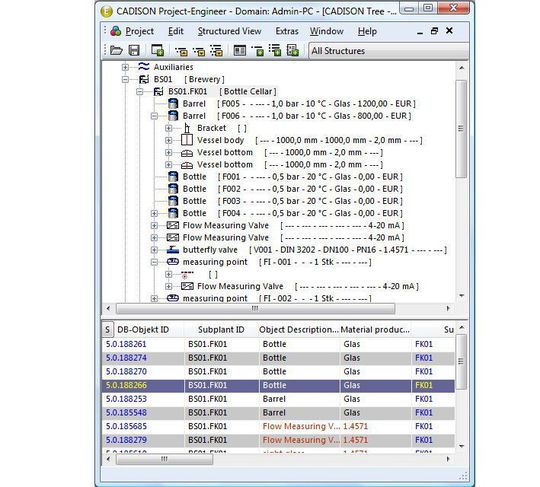This screenshot has width=540, height=487.
Task: Select the Vessel body tree row
Action: 309,140
